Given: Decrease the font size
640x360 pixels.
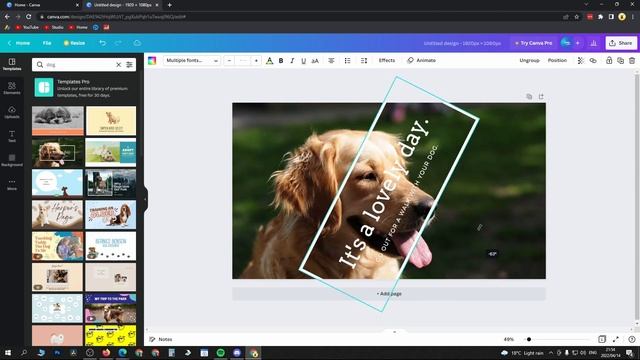Looking at the screenshot, I should coord(229,60).
